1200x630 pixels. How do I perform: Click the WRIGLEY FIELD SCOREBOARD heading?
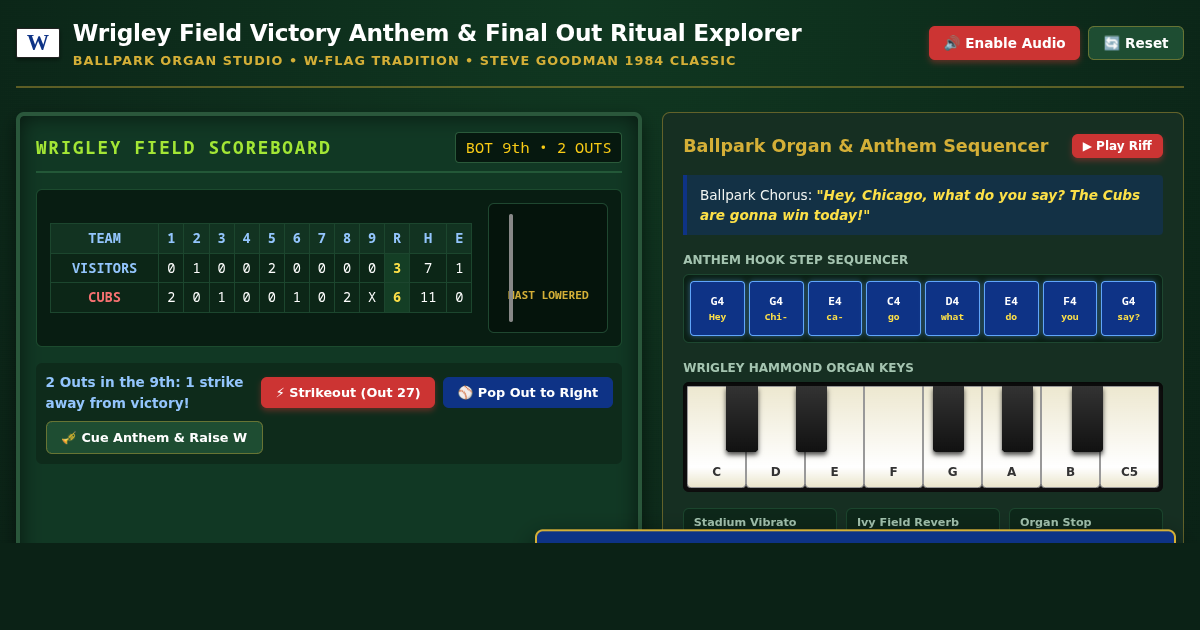[183, 148]
